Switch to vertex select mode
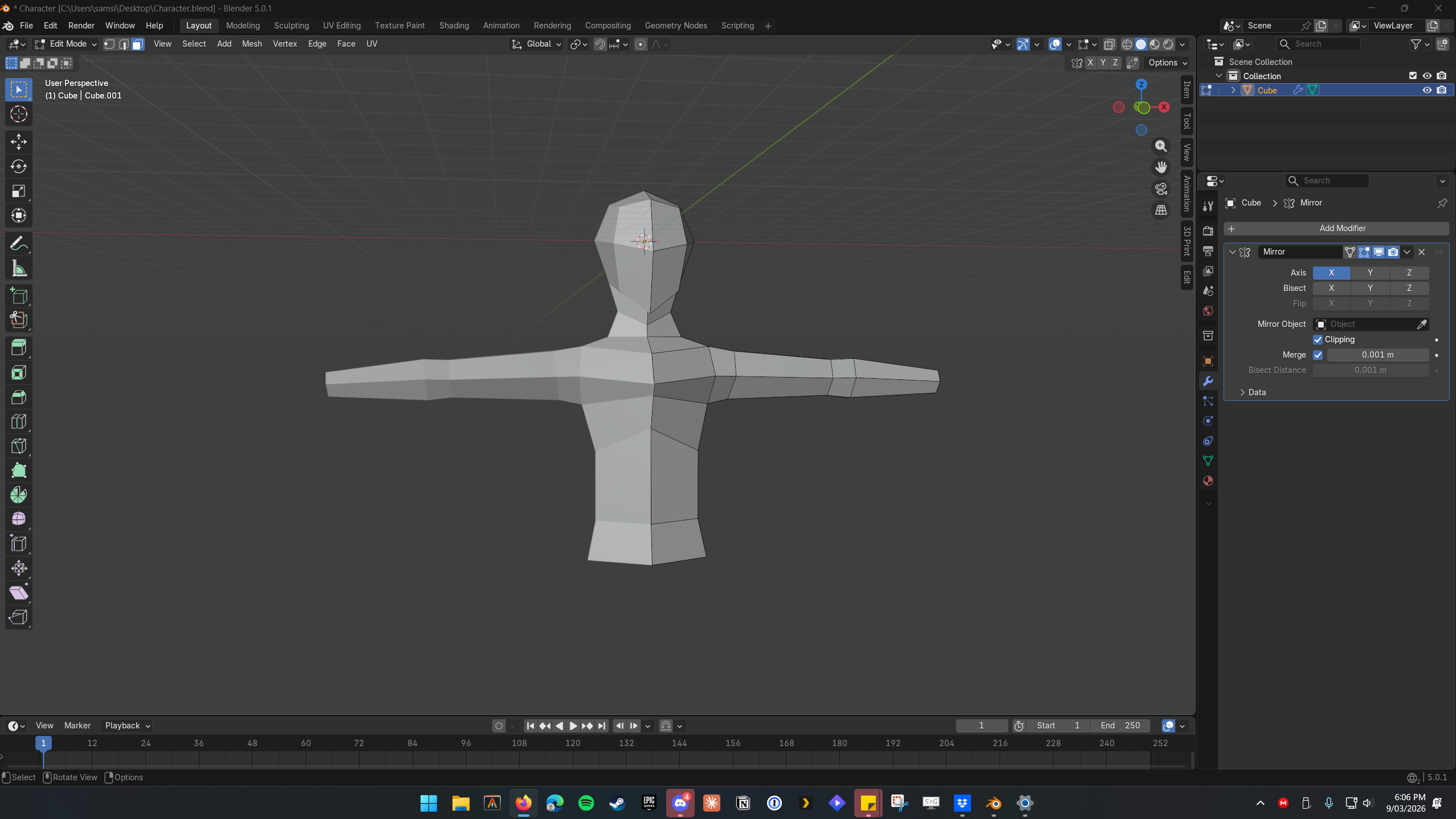 tap(109, 44)
